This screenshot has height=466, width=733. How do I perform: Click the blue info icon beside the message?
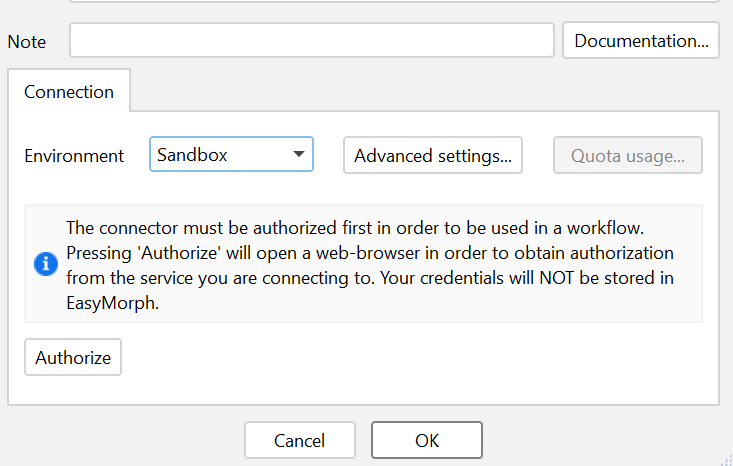coord(45,264)
